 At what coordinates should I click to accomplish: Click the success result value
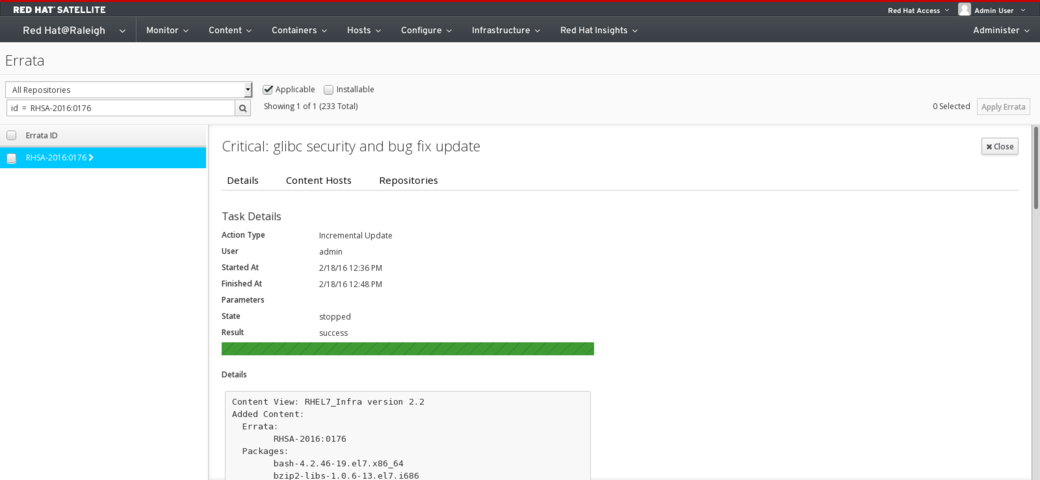(333, 333)
